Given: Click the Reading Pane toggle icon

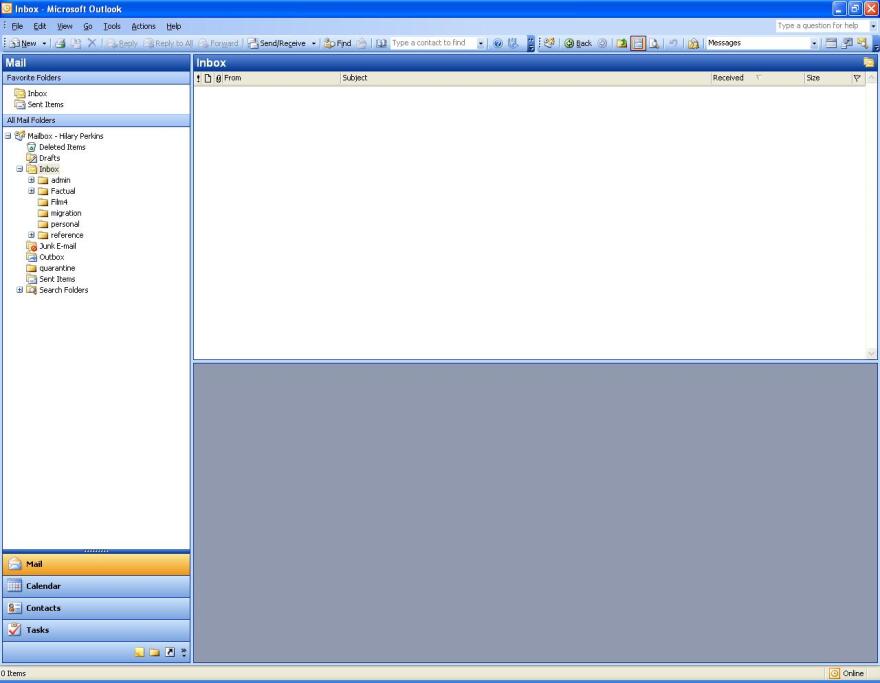Looking at the screenshot, I should click(x=636, y=43).
